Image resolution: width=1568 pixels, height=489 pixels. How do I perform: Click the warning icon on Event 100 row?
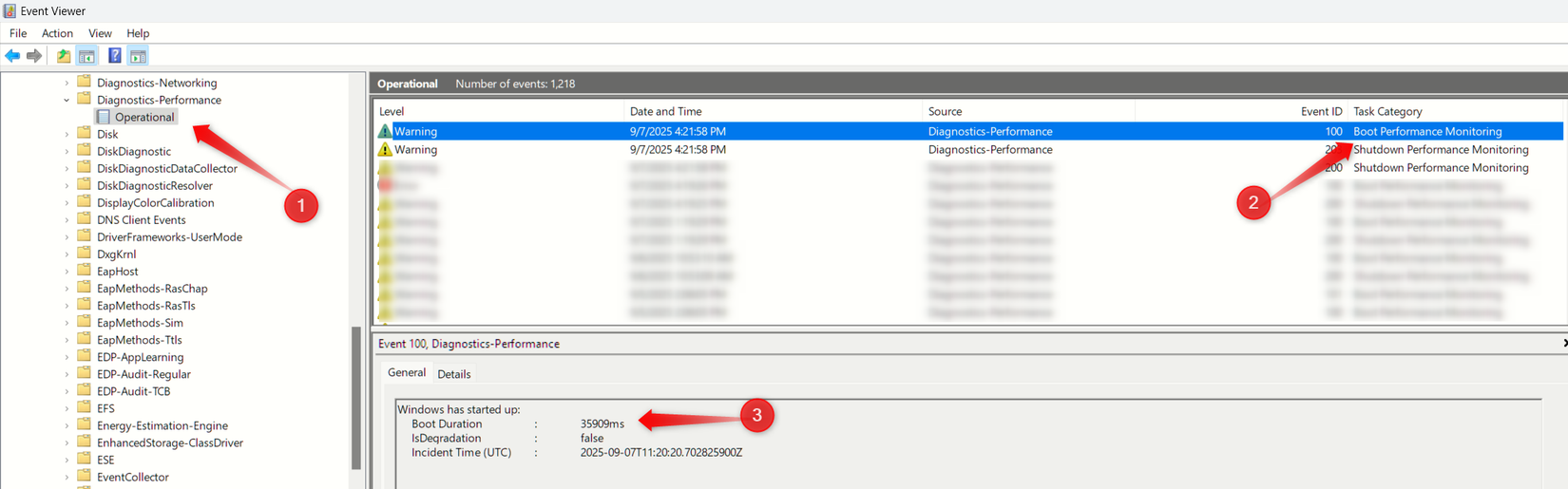tap(385, 131)
